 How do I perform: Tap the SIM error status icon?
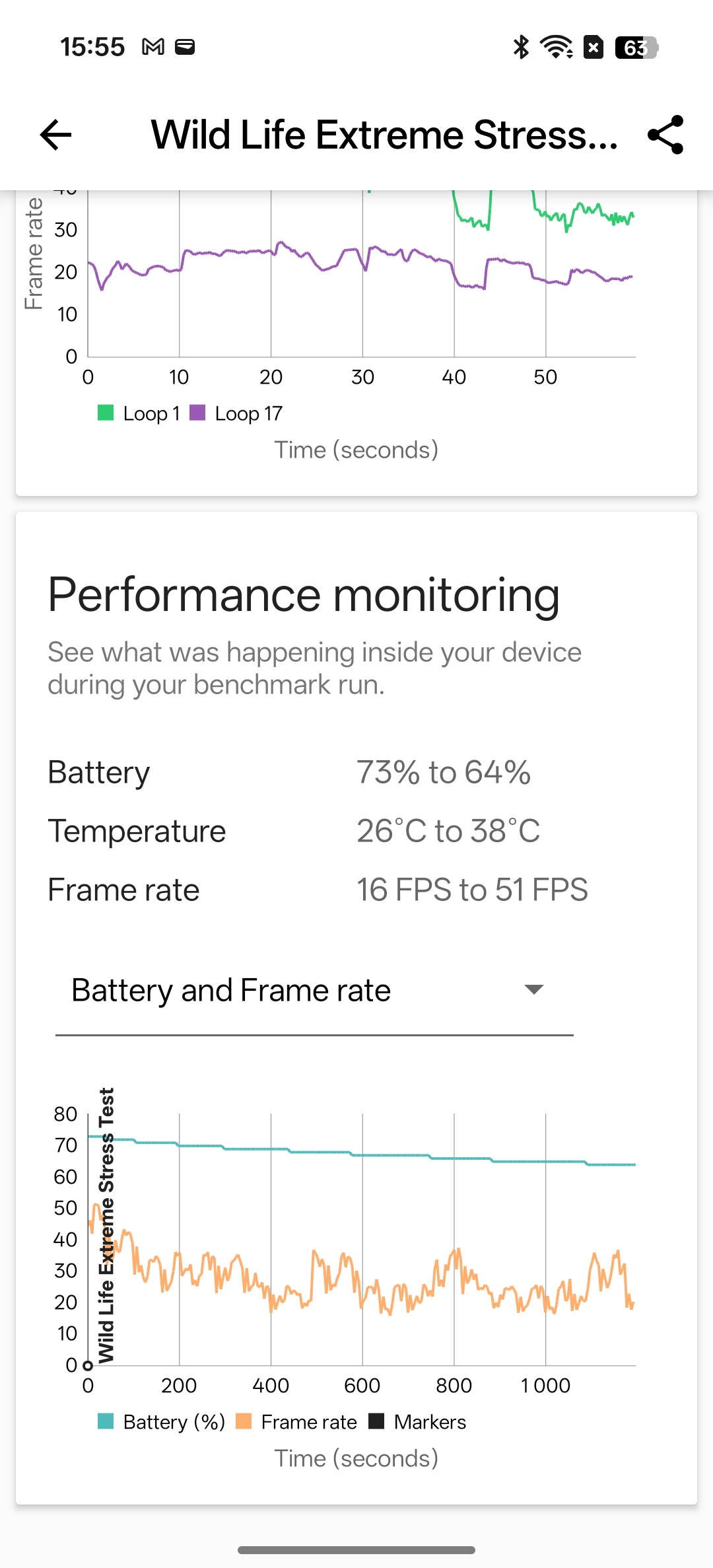(594, 47)
